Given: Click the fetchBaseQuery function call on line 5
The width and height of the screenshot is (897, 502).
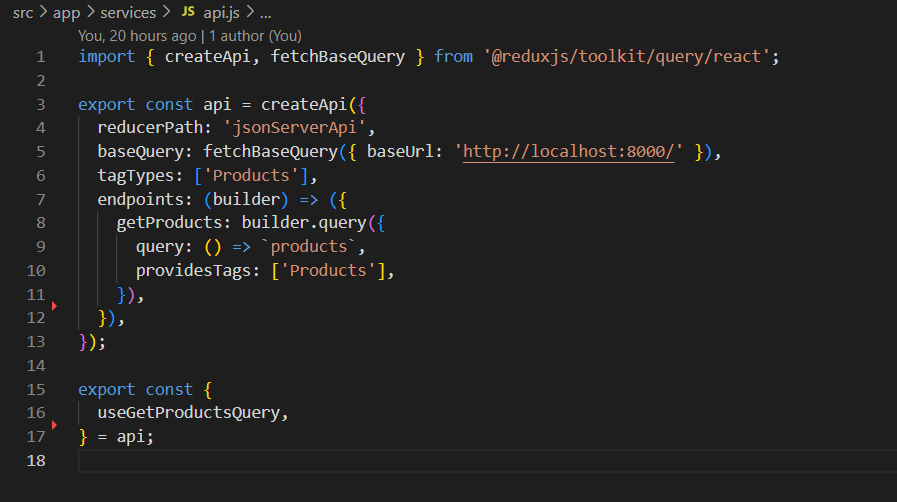Looking at the screenshot, I should coord(271,152).
